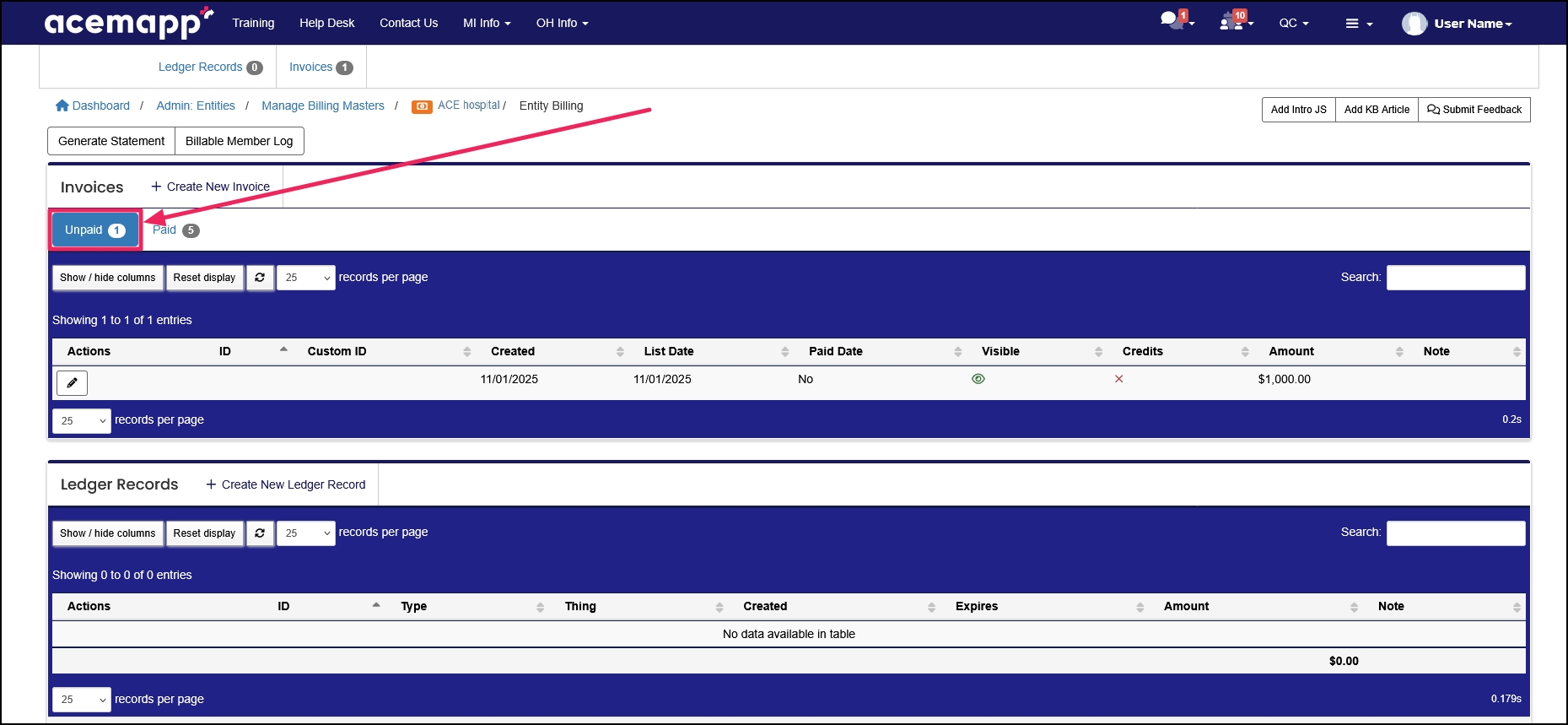This screenshot has width=1568, height=725.
Task: Open the hamburger list menu icon
Action: point(1359,24)
